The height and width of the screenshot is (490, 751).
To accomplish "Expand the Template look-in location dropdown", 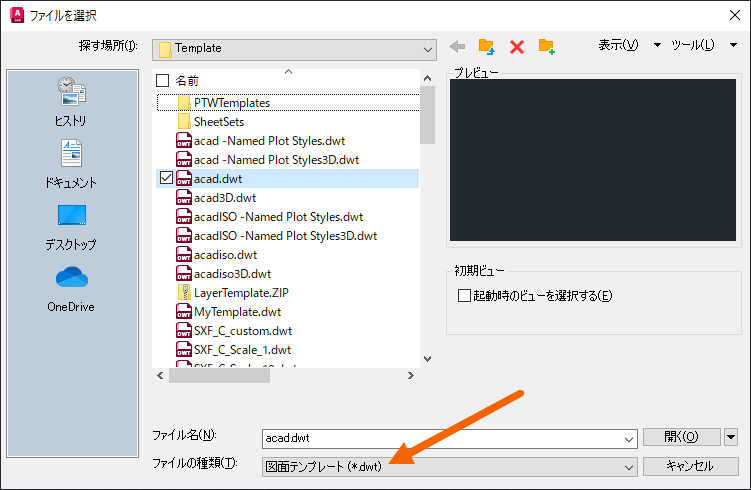I will click(428, 48).
